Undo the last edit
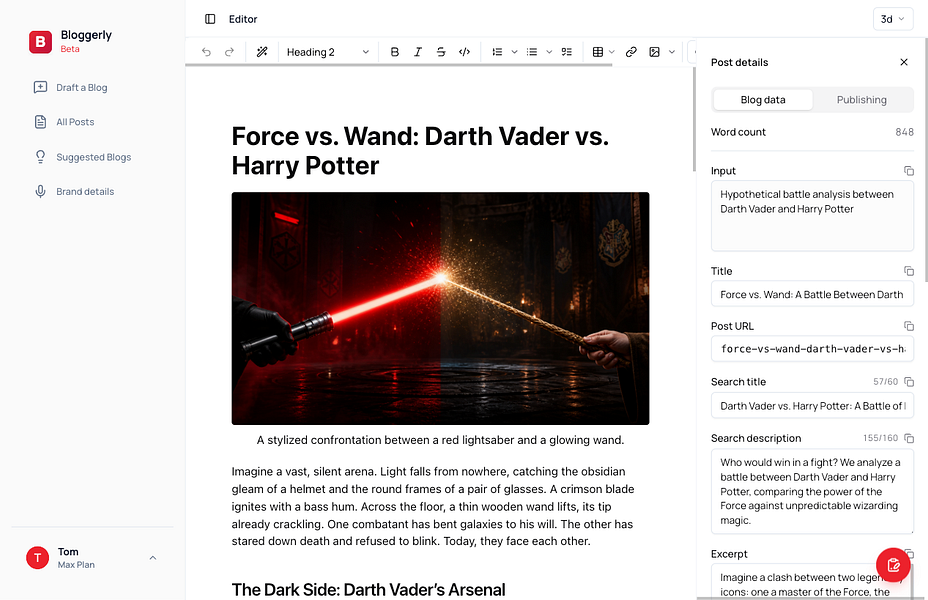This screenshot has height=600, width=928. coord(206,52)
